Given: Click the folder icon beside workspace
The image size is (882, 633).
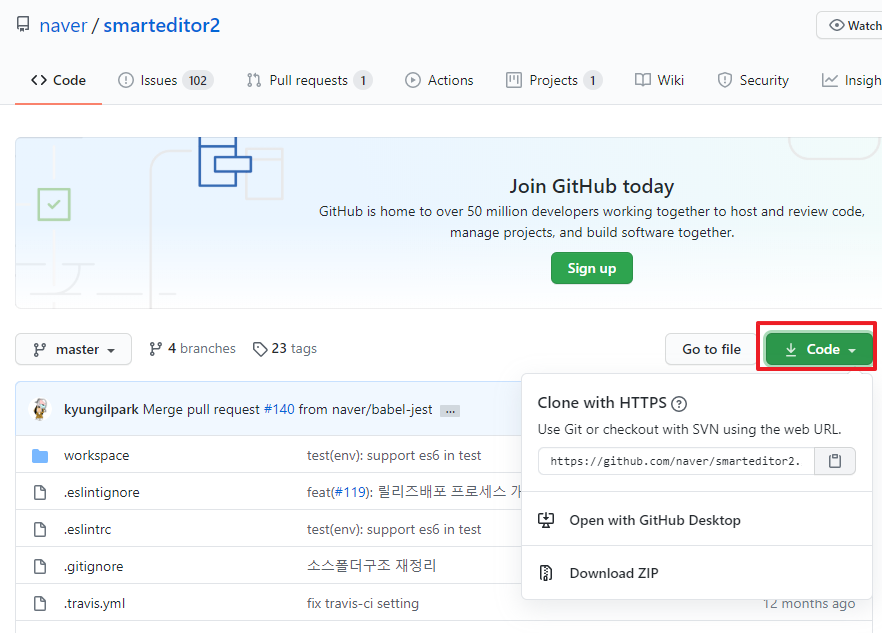Looking at the screenshot, I should (x=39, y=455).
